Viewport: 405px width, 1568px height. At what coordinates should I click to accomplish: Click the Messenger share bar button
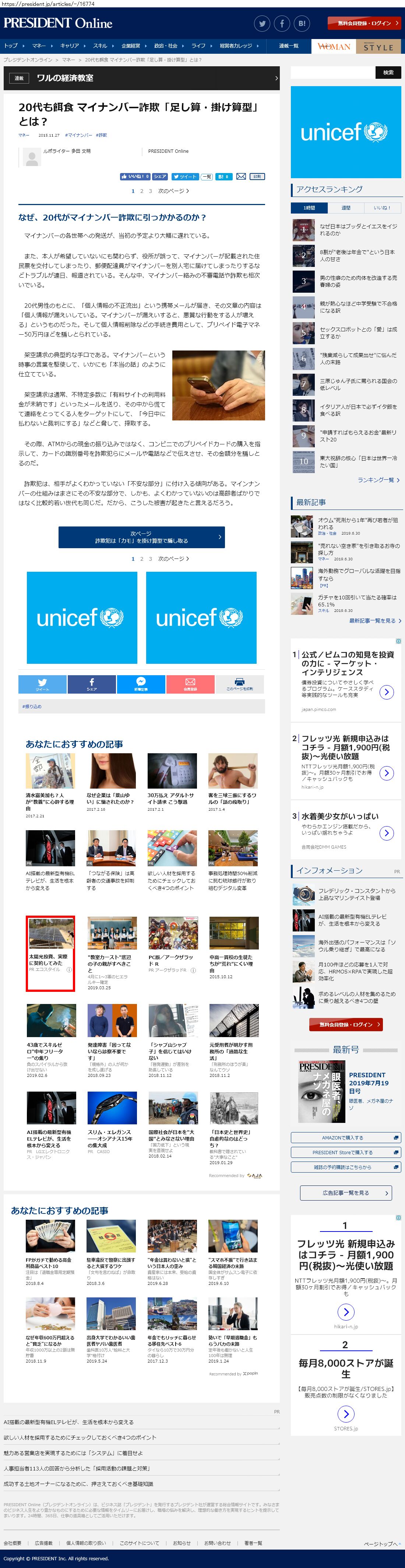(x=141, y=684)
